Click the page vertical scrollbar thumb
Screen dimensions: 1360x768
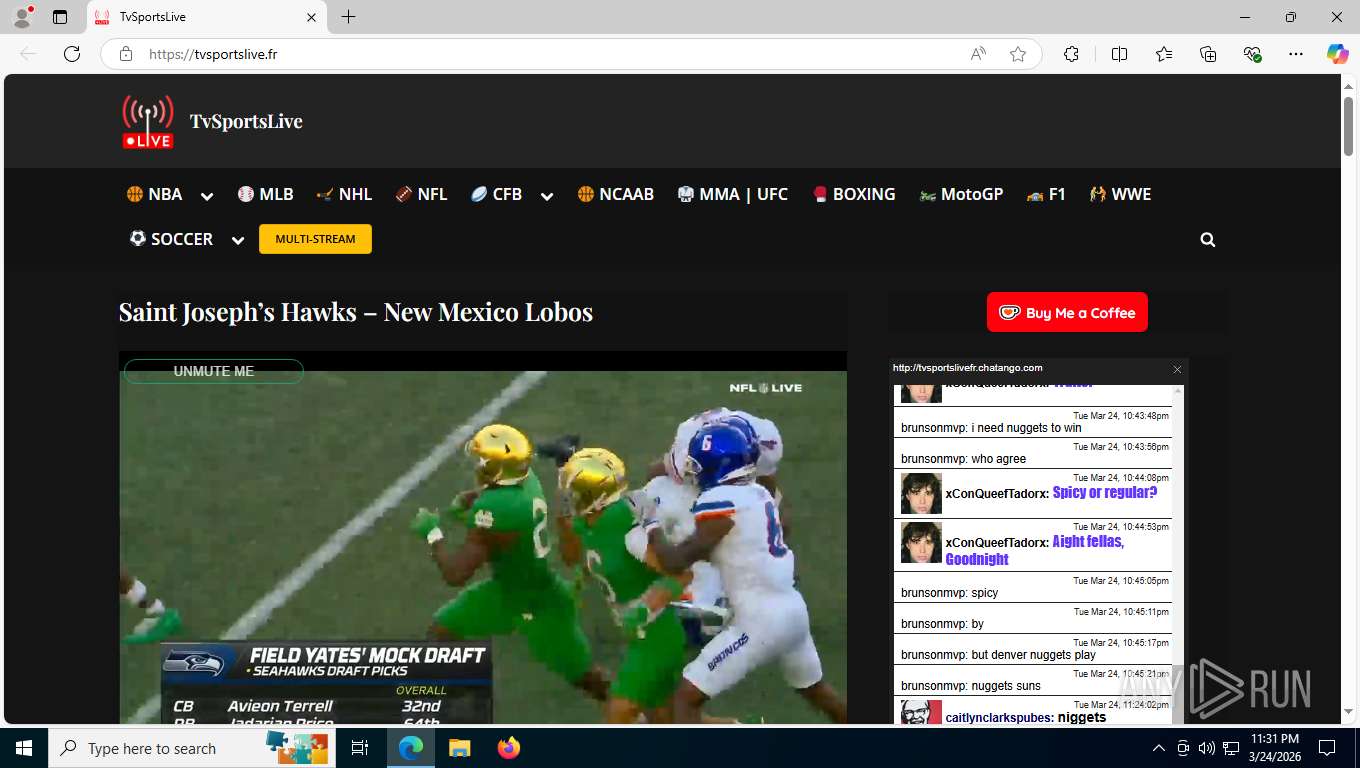click(1348, 125)
